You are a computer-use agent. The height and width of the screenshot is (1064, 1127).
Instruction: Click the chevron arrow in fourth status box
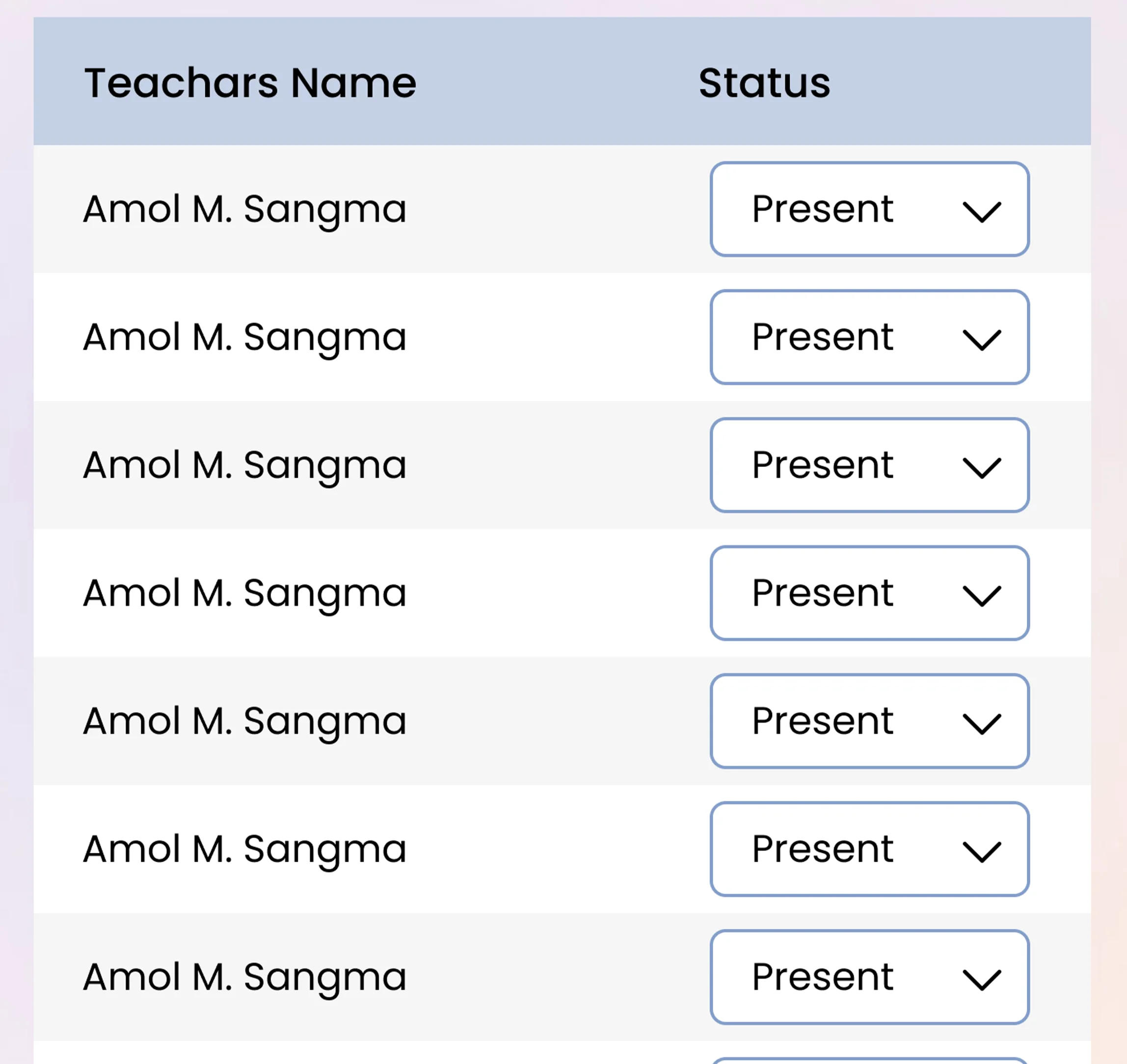pyautogui.click(x=982, y=596)
